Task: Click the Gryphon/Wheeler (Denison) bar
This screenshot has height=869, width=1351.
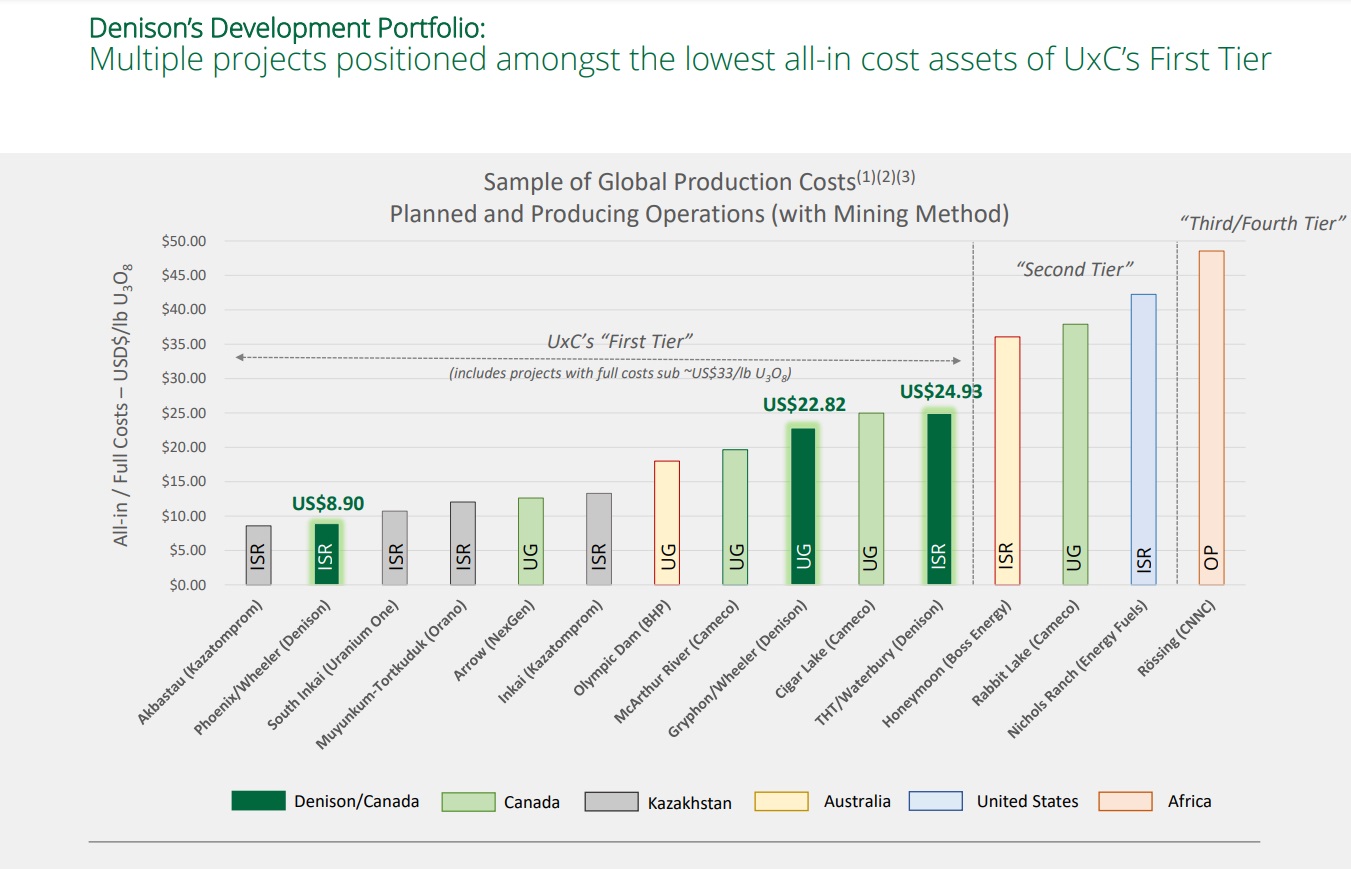Action: [803, 506]
